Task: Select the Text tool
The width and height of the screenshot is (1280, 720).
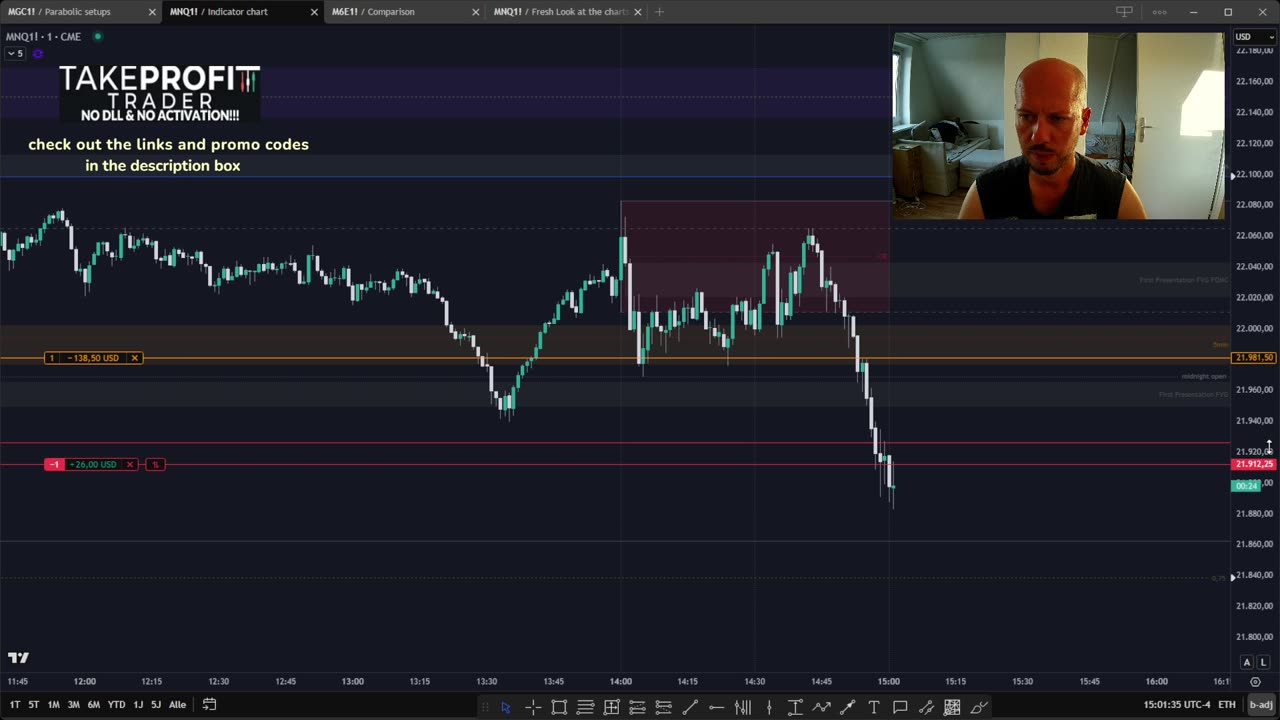Action: coord(874,707)
